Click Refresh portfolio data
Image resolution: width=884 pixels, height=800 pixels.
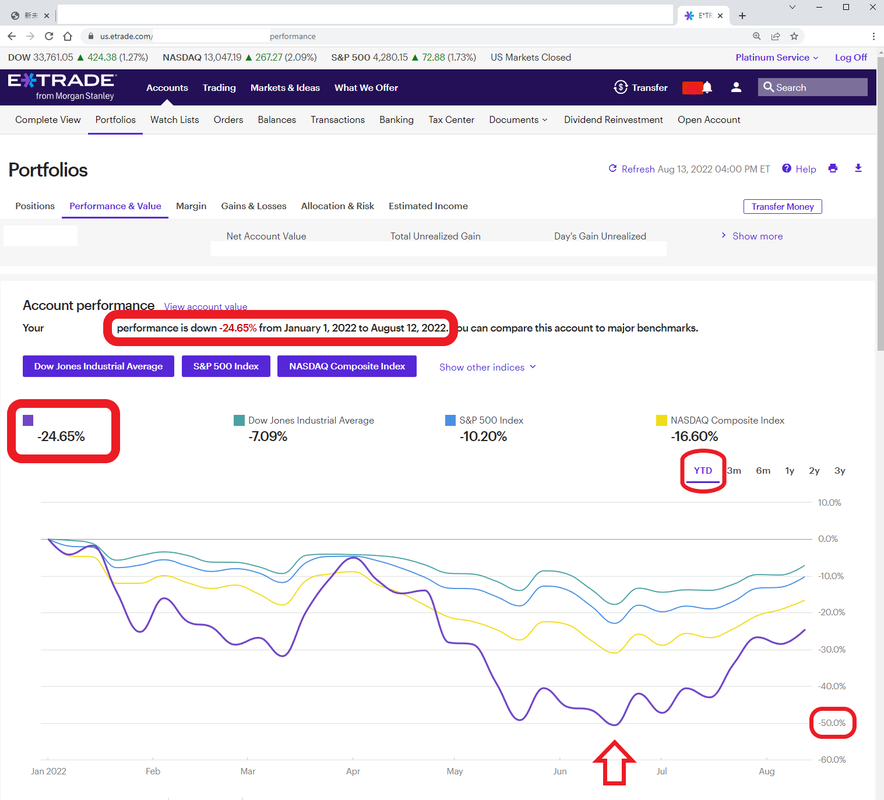point(631,169)
